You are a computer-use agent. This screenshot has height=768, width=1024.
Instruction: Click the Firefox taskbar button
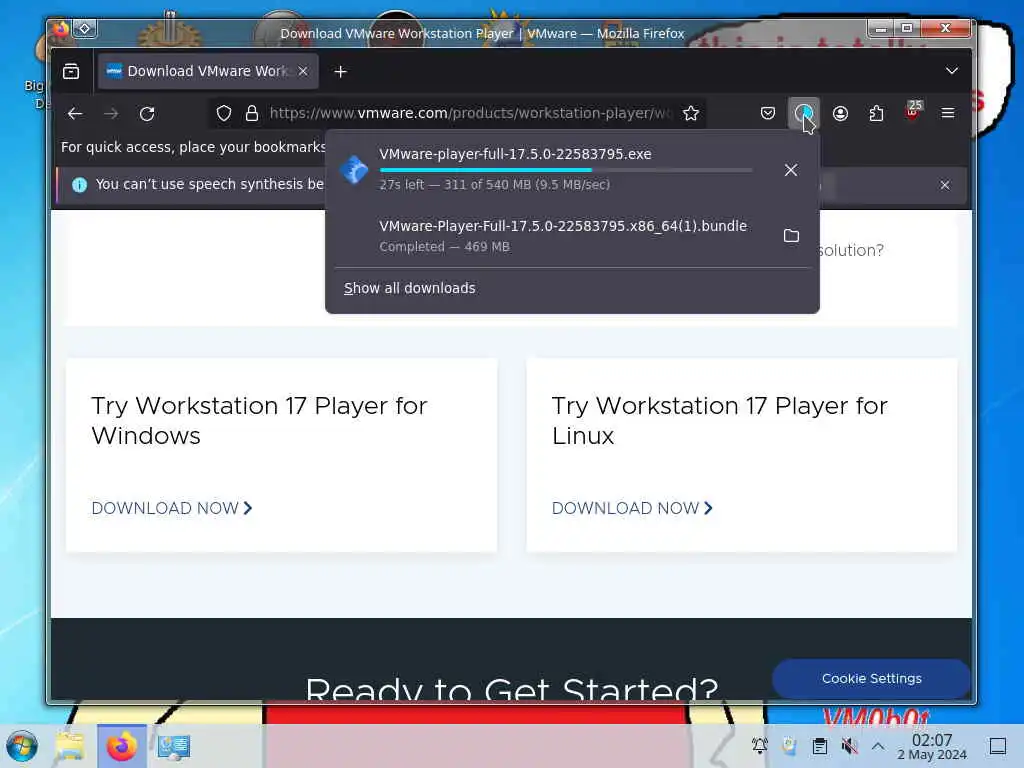tap(121, 746)
